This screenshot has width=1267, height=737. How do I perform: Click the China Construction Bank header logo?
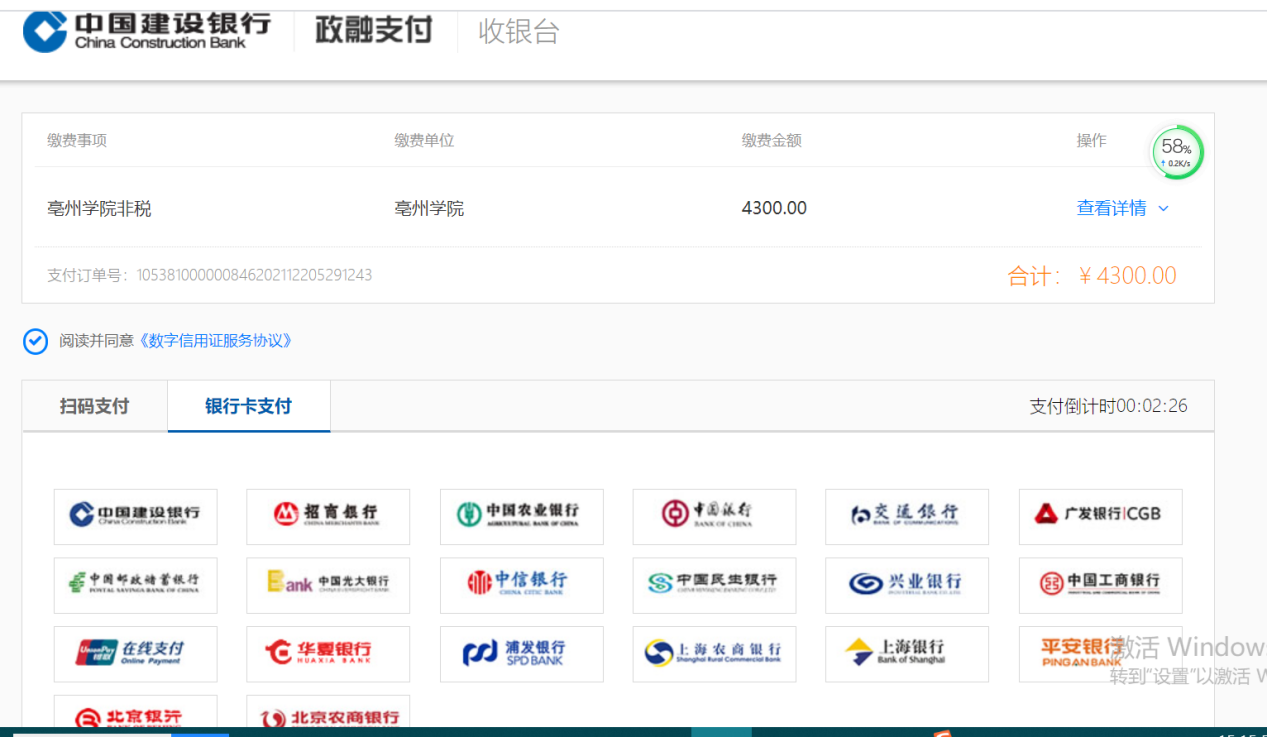[147, 30]
